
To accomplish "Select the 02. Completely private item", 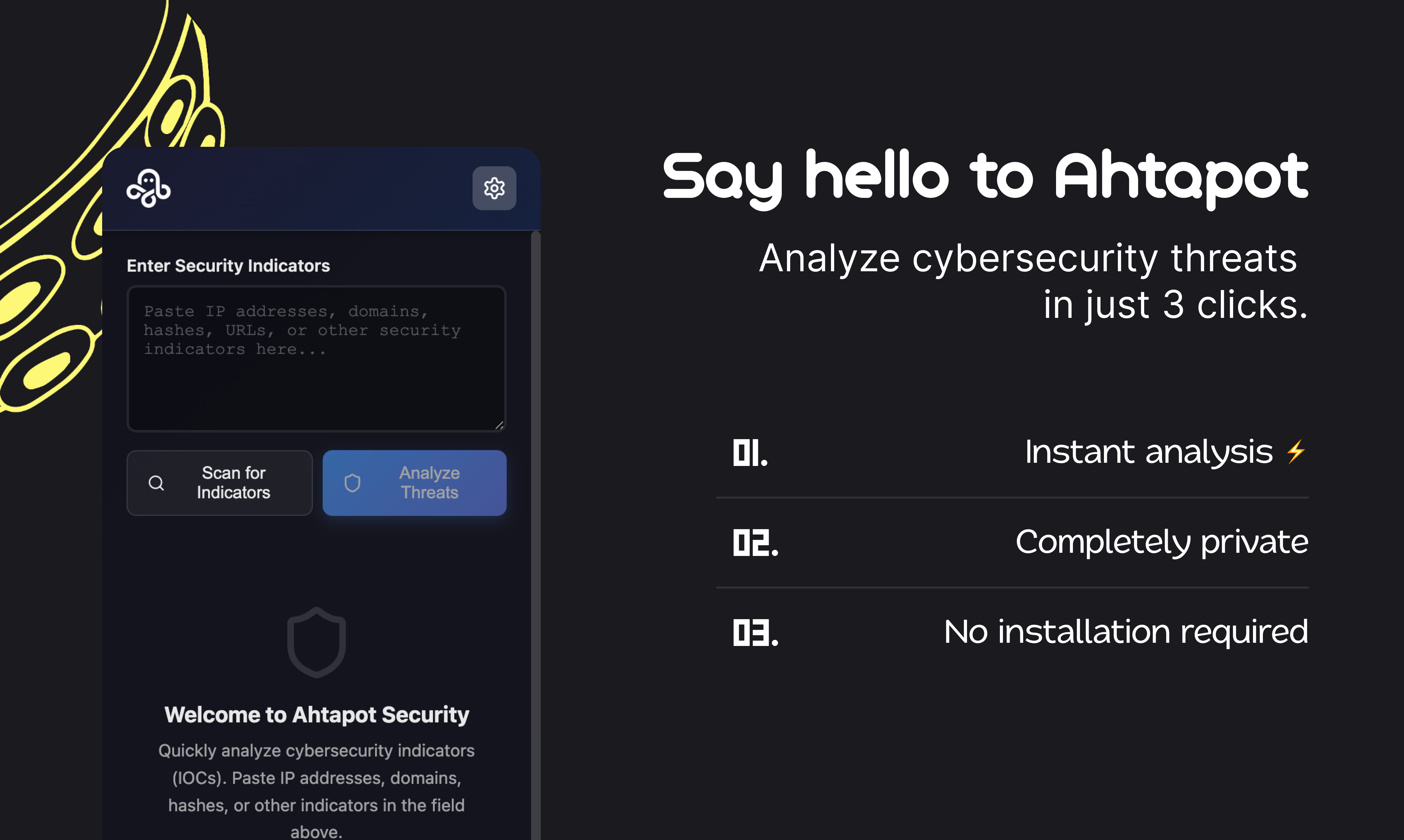I will pyautogui.click(x=1012, y=543).
